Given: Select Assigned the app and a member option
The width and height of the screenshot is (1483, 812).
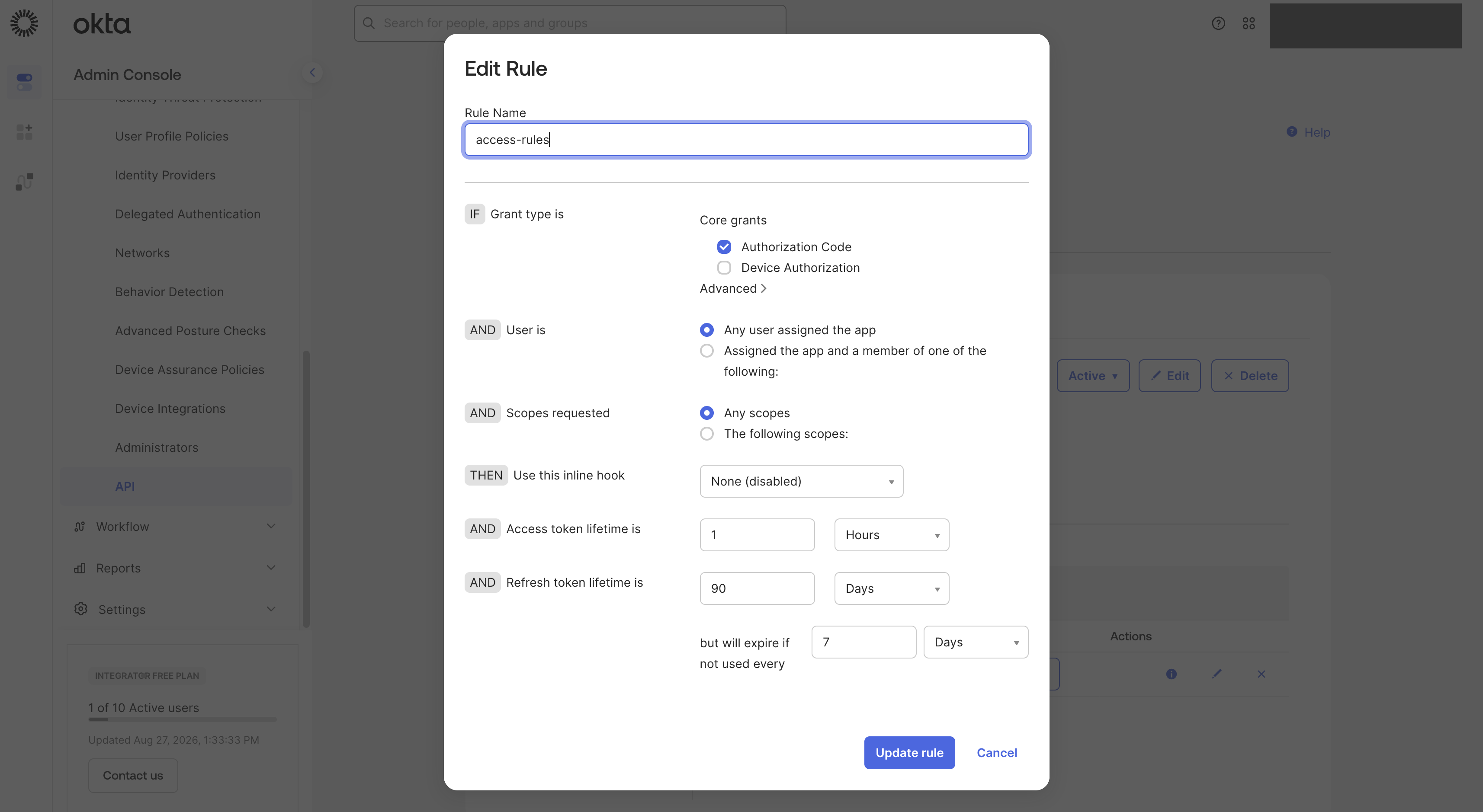Looking at the screenshot, I should 707,351.
